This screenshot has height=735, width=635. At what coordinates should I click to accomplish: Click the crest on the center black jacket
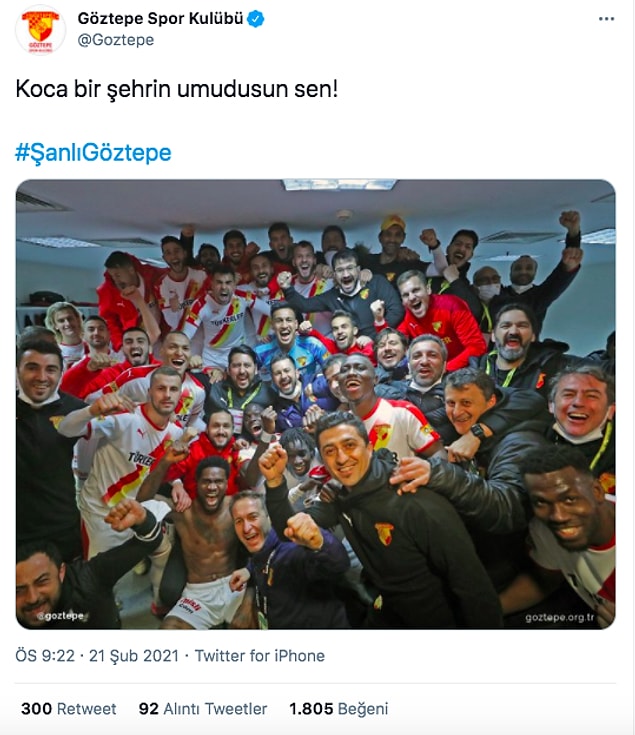point(384,534)
